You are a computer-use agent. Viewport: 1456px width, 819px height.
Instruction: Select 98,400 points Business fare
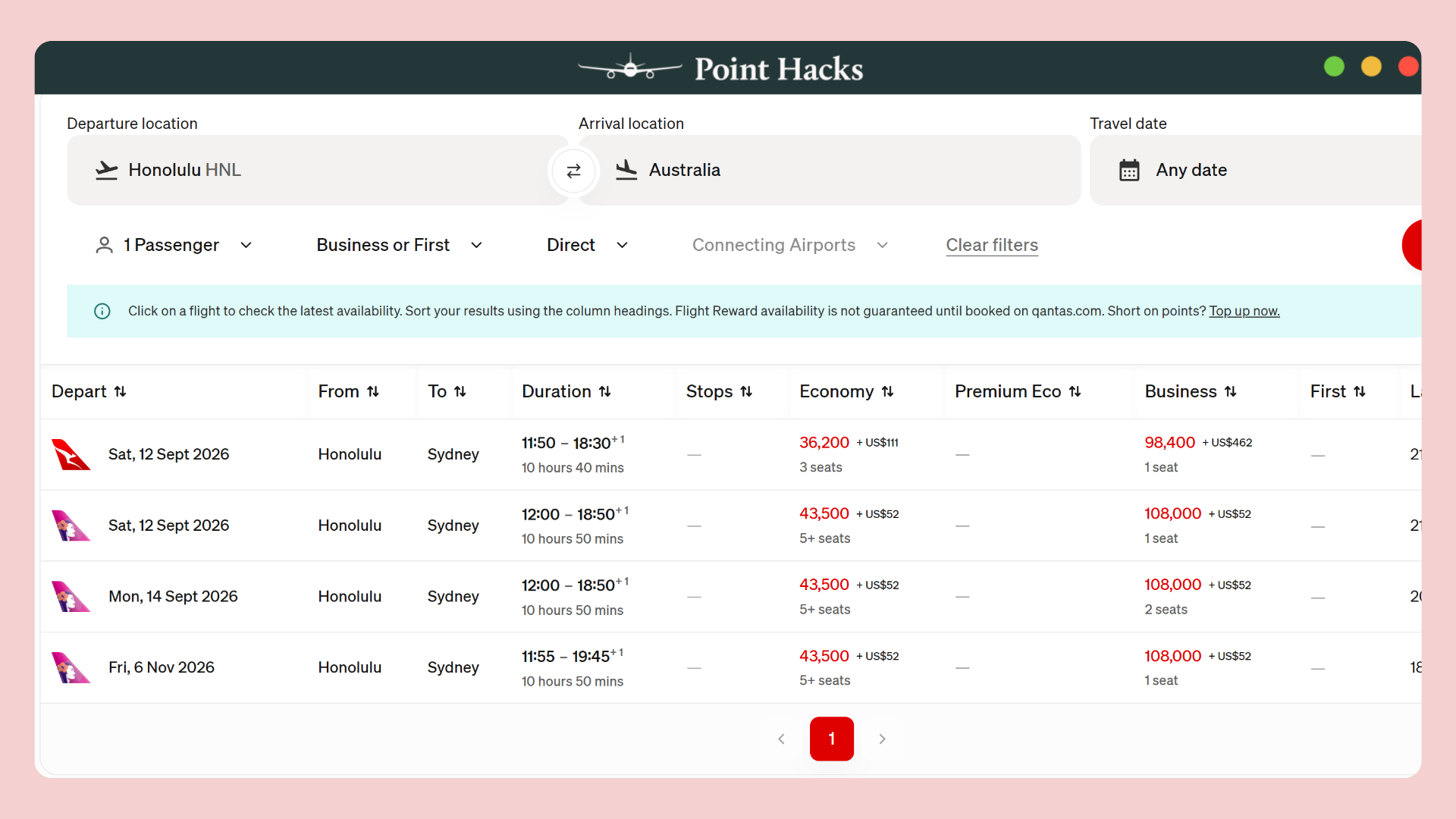pos(1169,443)
